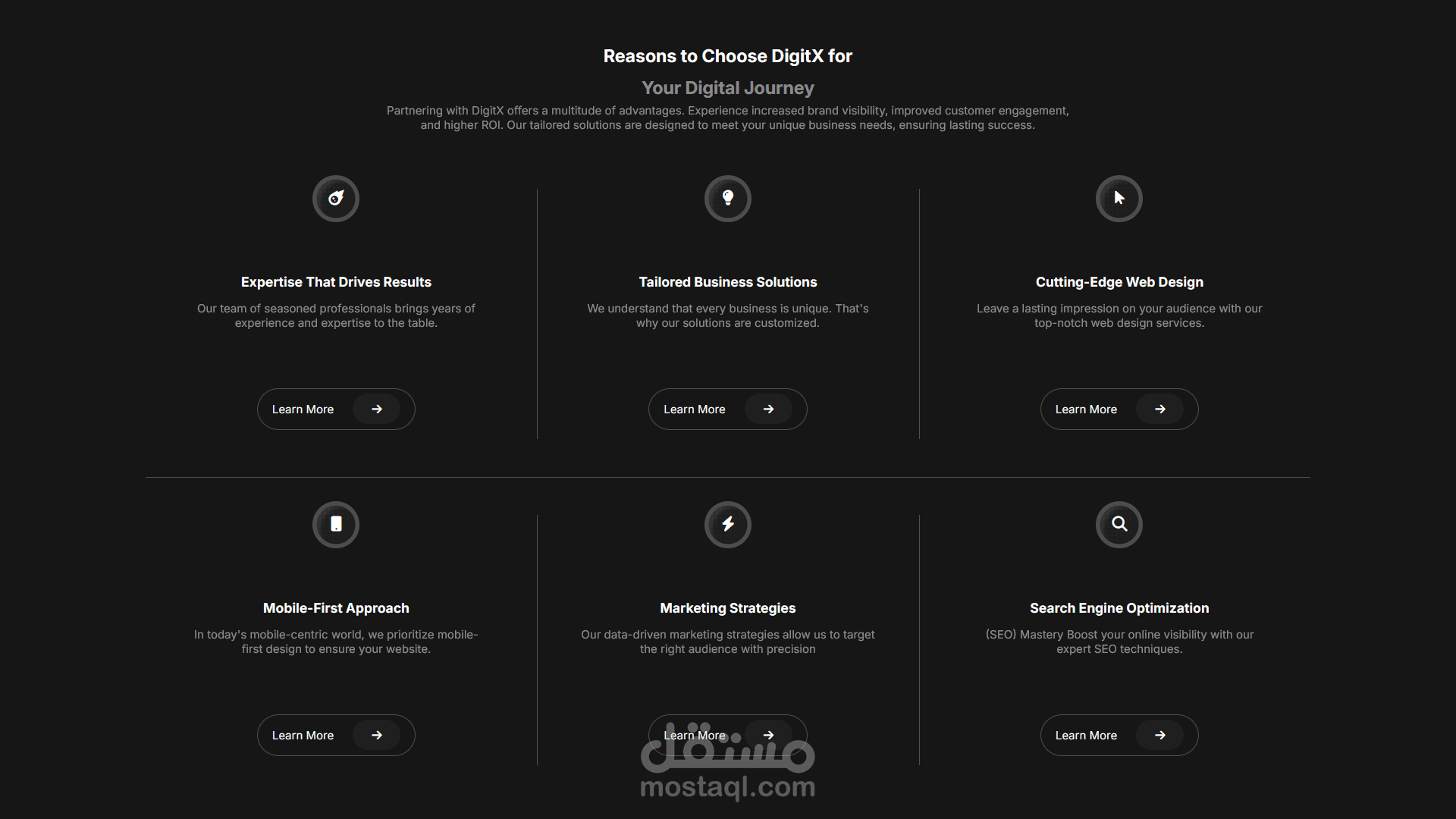This screenshot has height=819, width=1456.
Task: Click the magnifier icon for Search Engine Optimization
Action: pos(1119,525)
